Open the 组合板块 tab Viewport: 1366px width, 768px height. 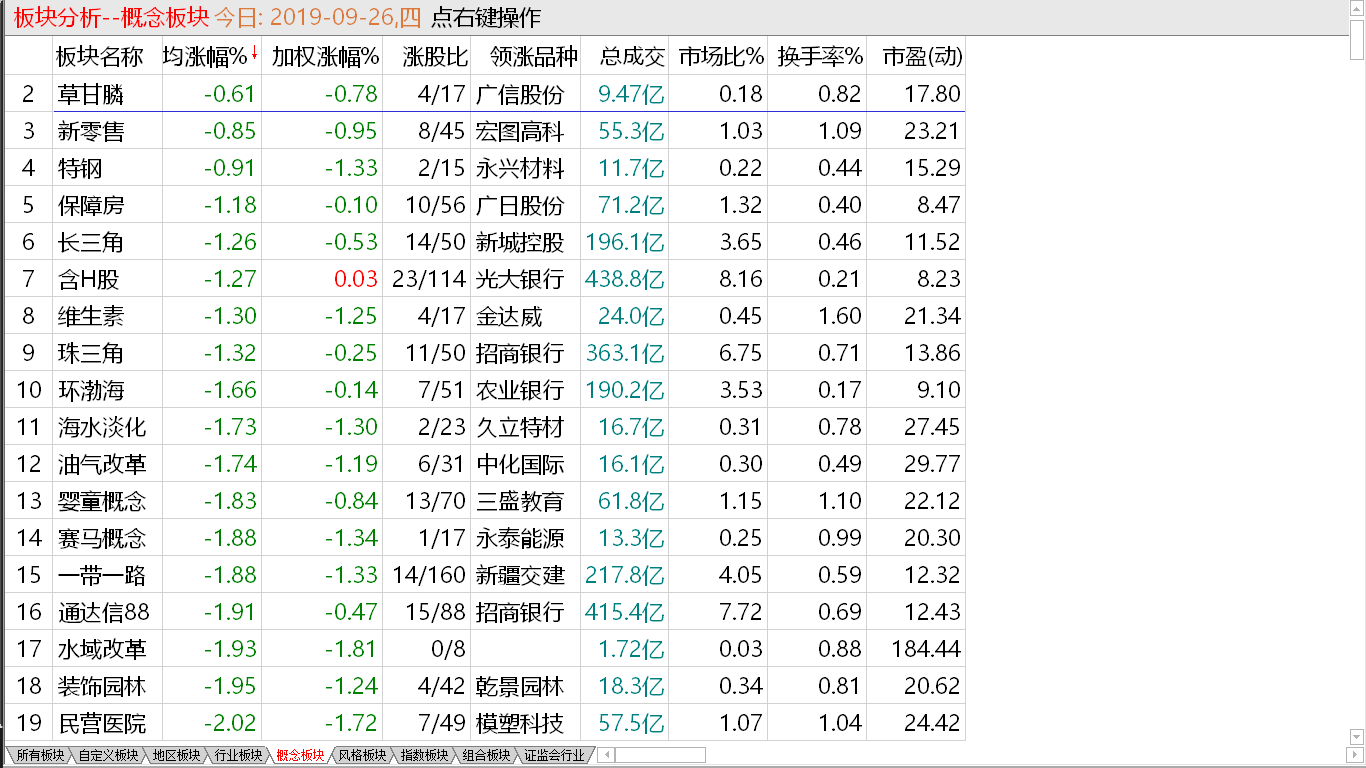point(486,755)
